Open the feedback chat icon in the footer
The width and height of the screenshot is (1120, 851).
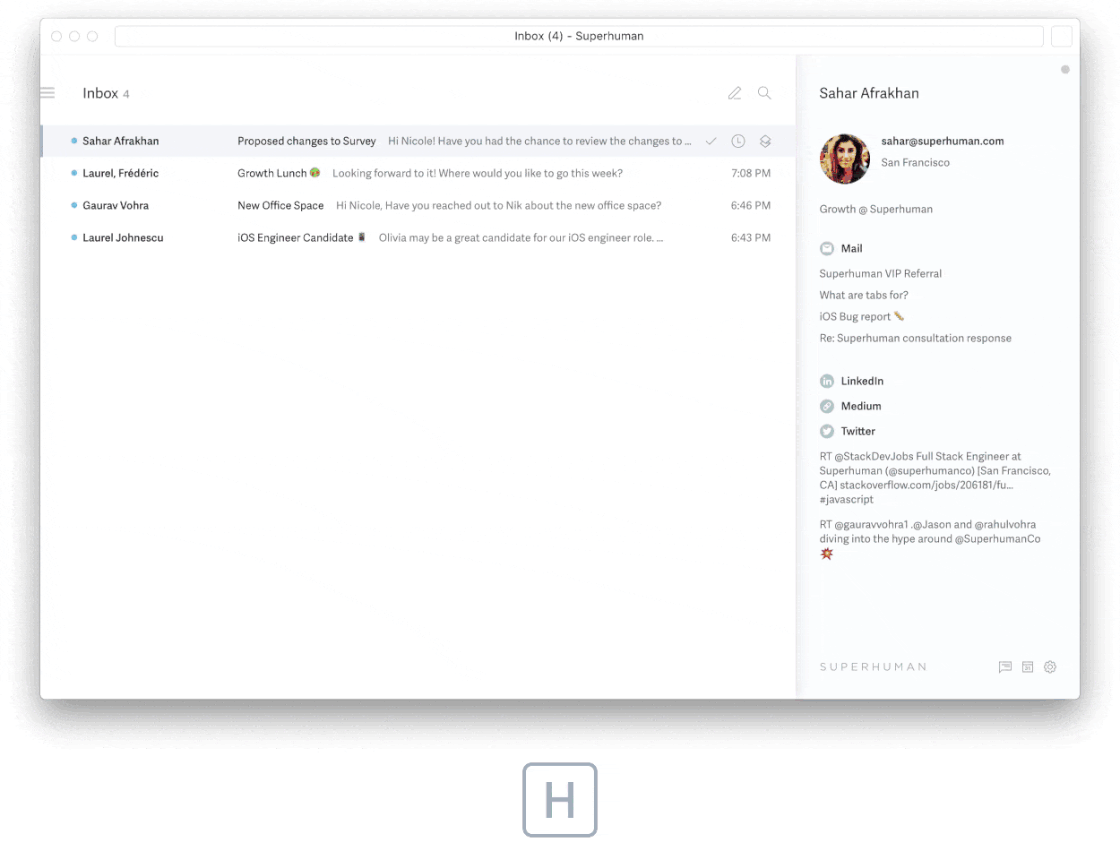pos(1005,667)
